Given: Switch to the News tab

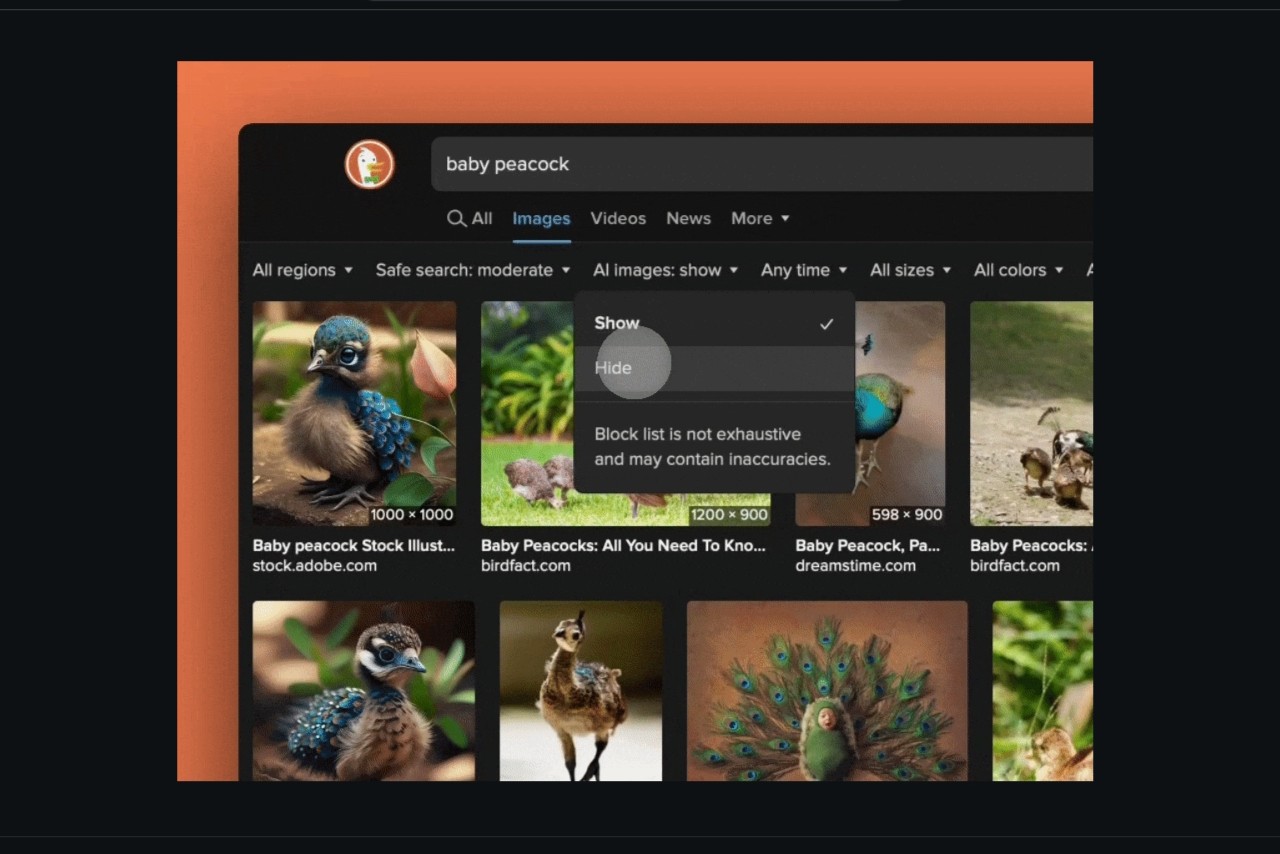Looking at the screenshot, I should click(688, 218).
